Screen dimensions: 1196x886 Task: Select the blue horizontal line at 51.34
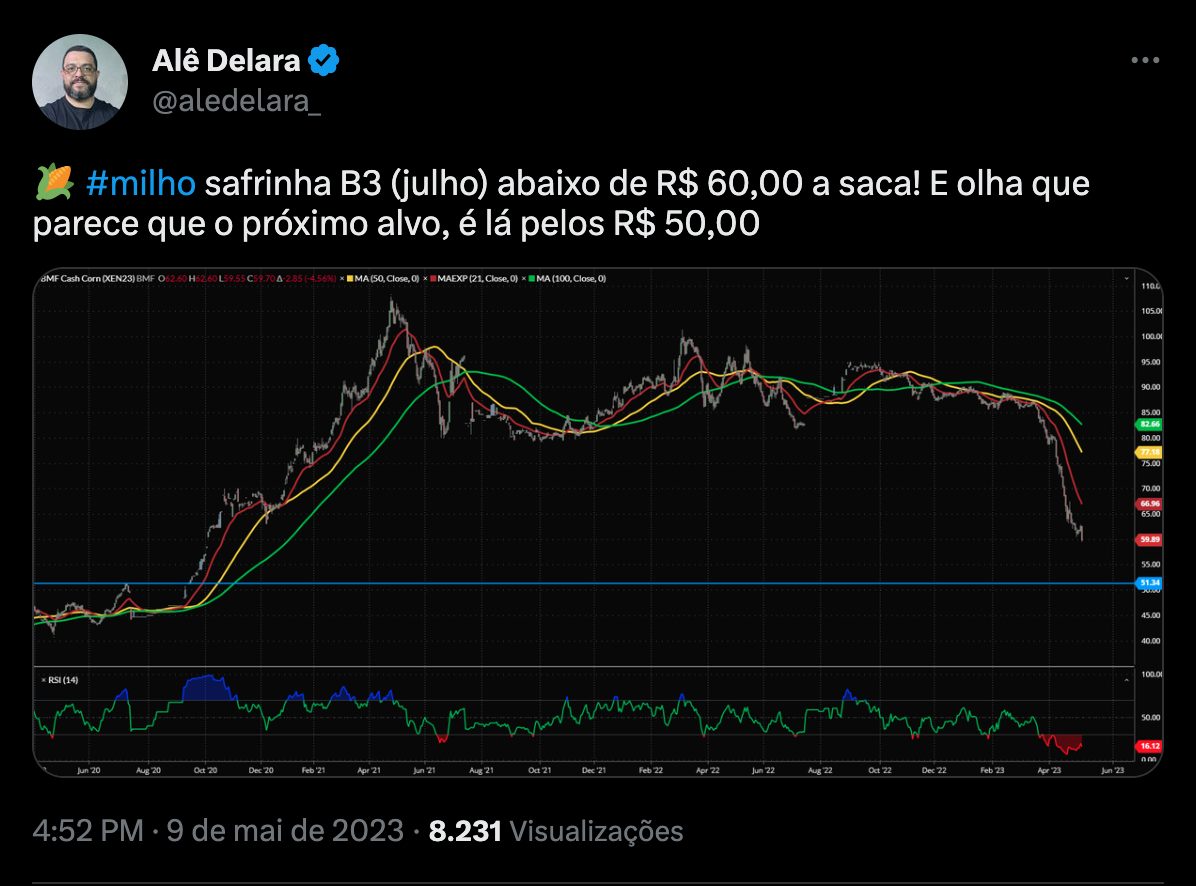tap(584, 584)
